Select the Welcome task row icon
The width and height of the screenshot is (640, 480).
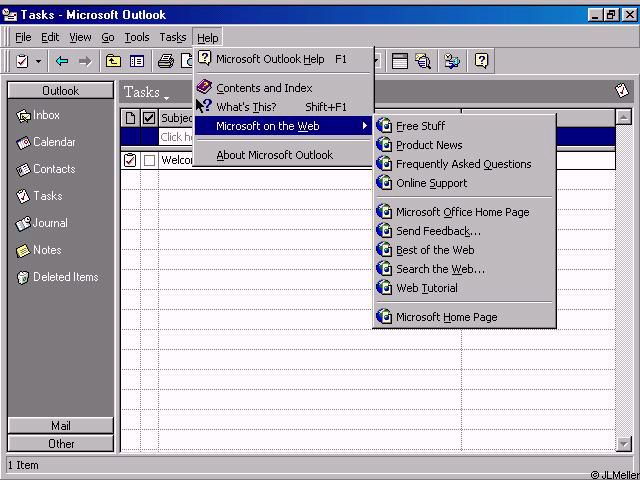point(130,160)
